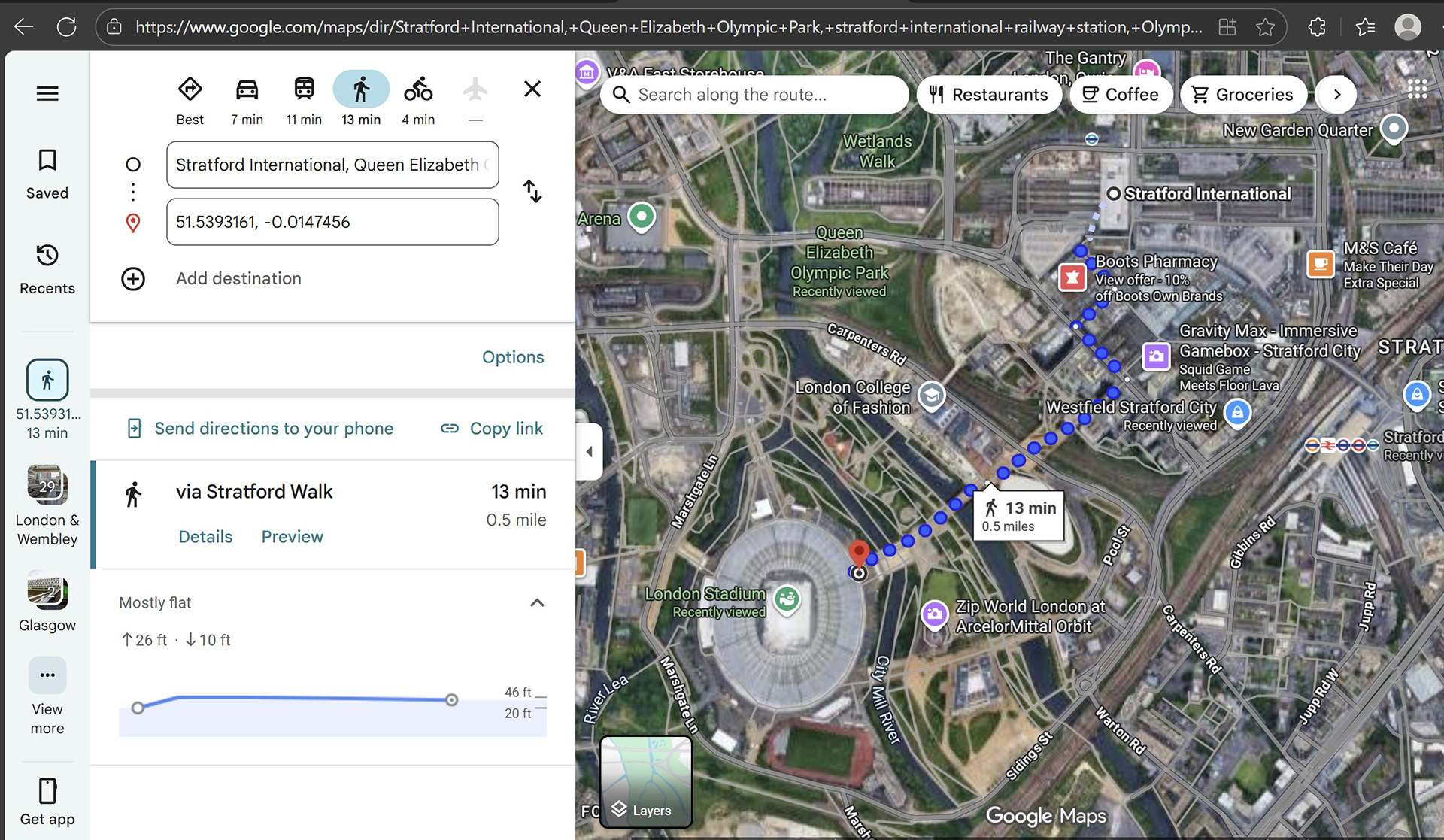The width and height of the screenshot is (1444, 840).
Task: Collapse the side panel arrow
Action: (x=590, y=451)
